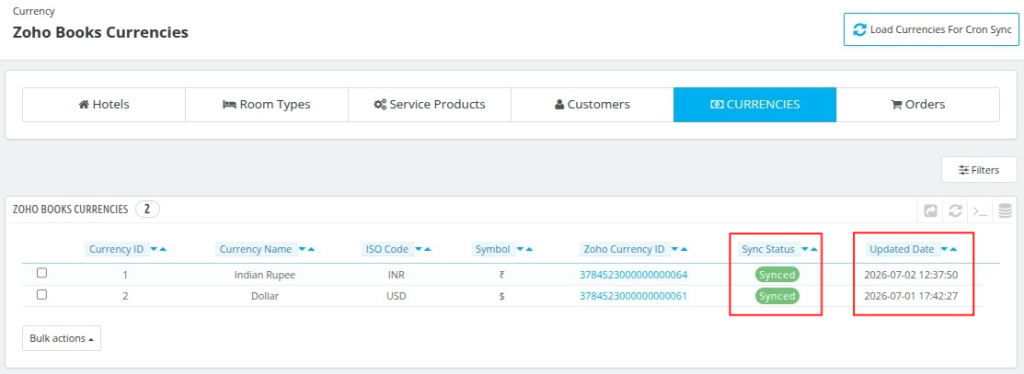Viewport: 1024px width, 374px height.
Task: Switch to the Room Types tab
Action: click(266, 104)
